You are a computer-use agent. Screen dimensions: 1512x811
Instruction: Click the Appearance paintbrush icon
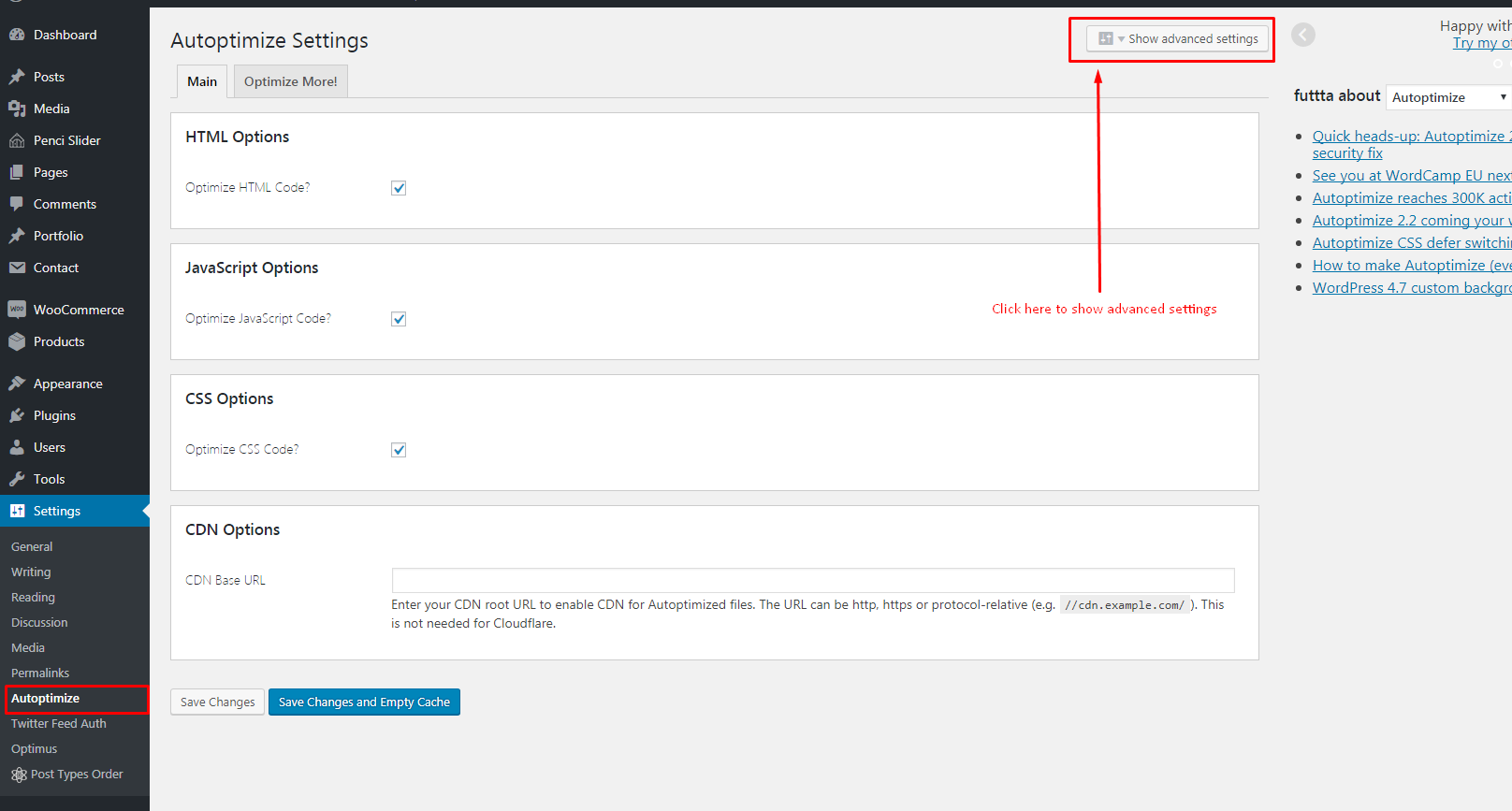(17, 384)
